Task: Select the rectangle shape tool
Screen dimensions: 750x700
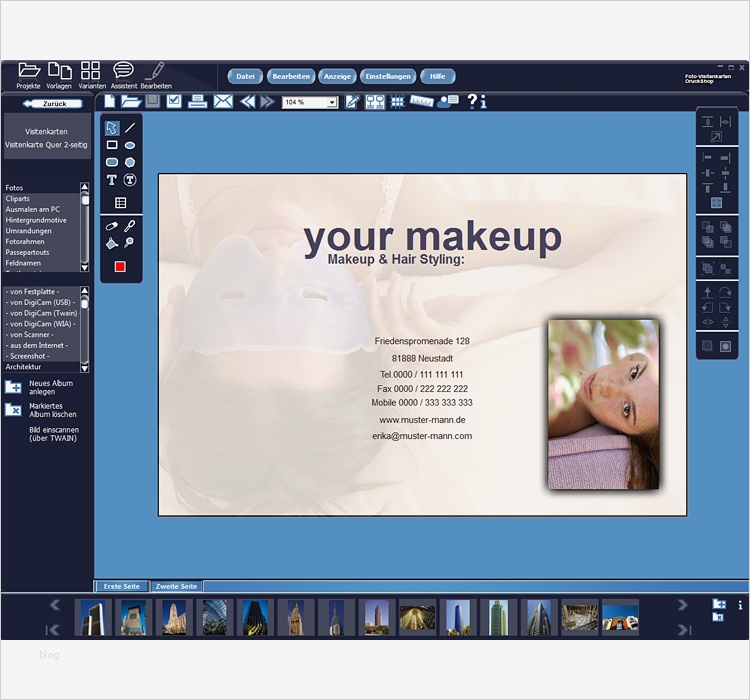Action: coord(112,145)
